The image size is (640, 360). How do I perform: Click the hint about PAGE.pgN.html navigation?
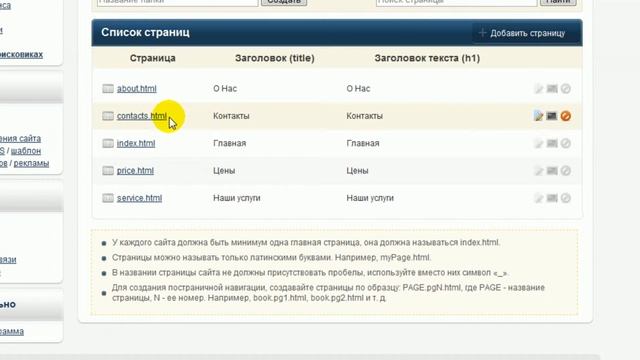[328, 293]
